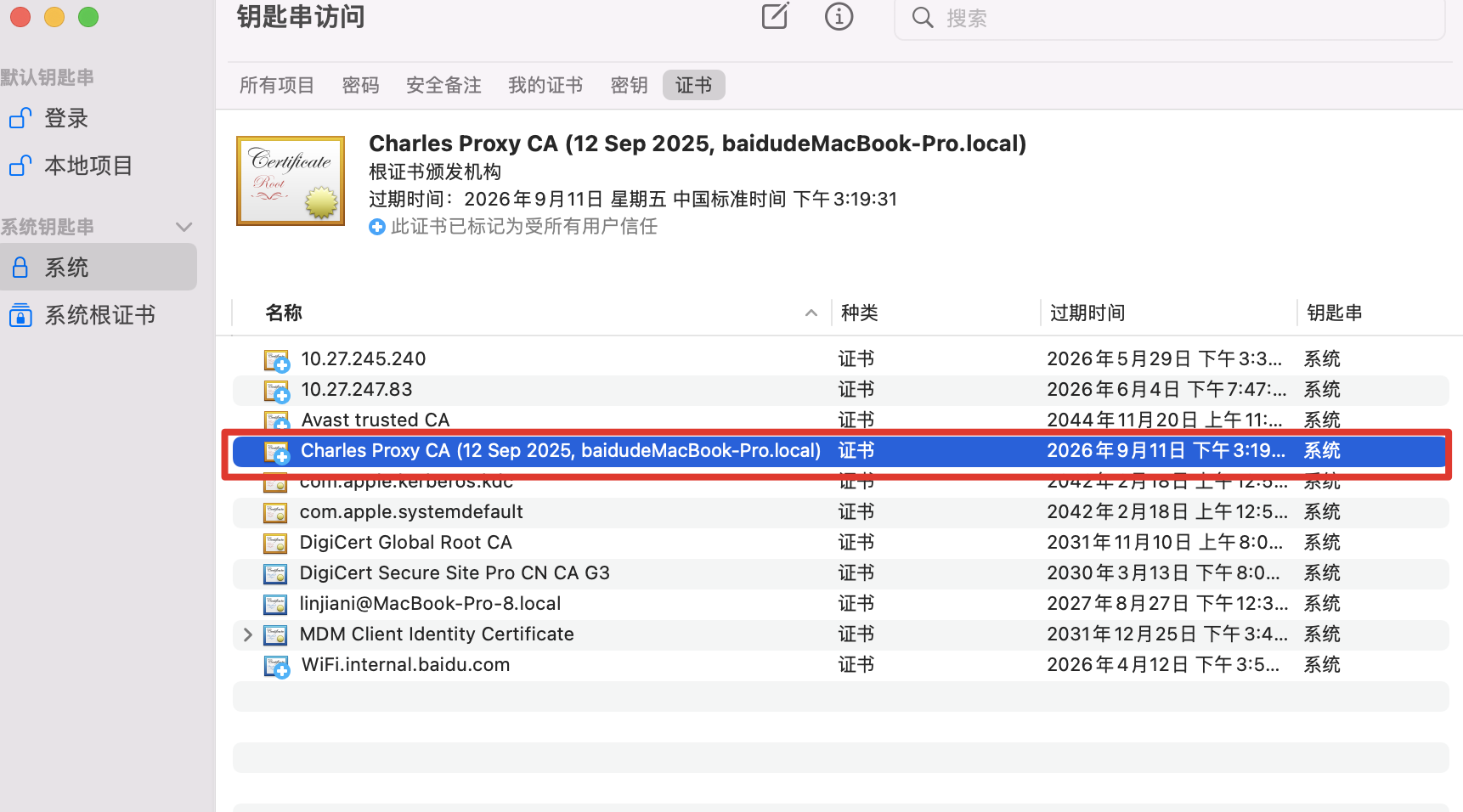
Task: Switch to the 密钥 tab
Action: click(x=629, y=85)
